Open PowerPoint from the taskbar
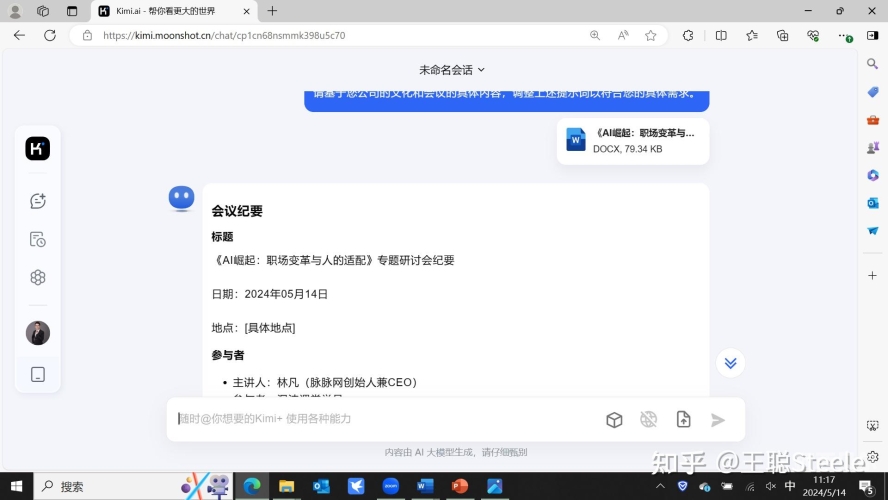 (460, 486)
